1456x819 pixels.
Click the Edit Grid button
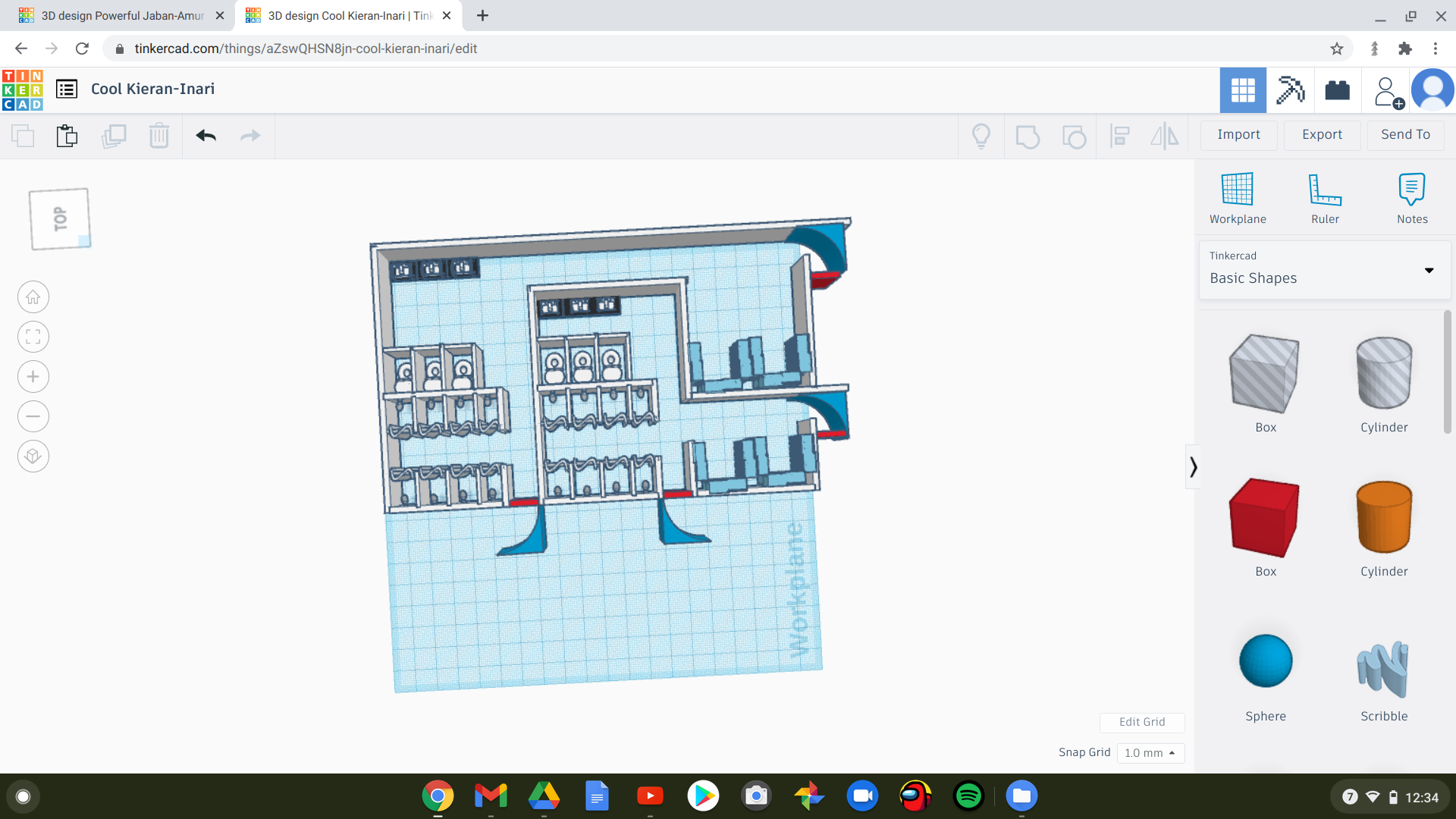pos(1142,722)
